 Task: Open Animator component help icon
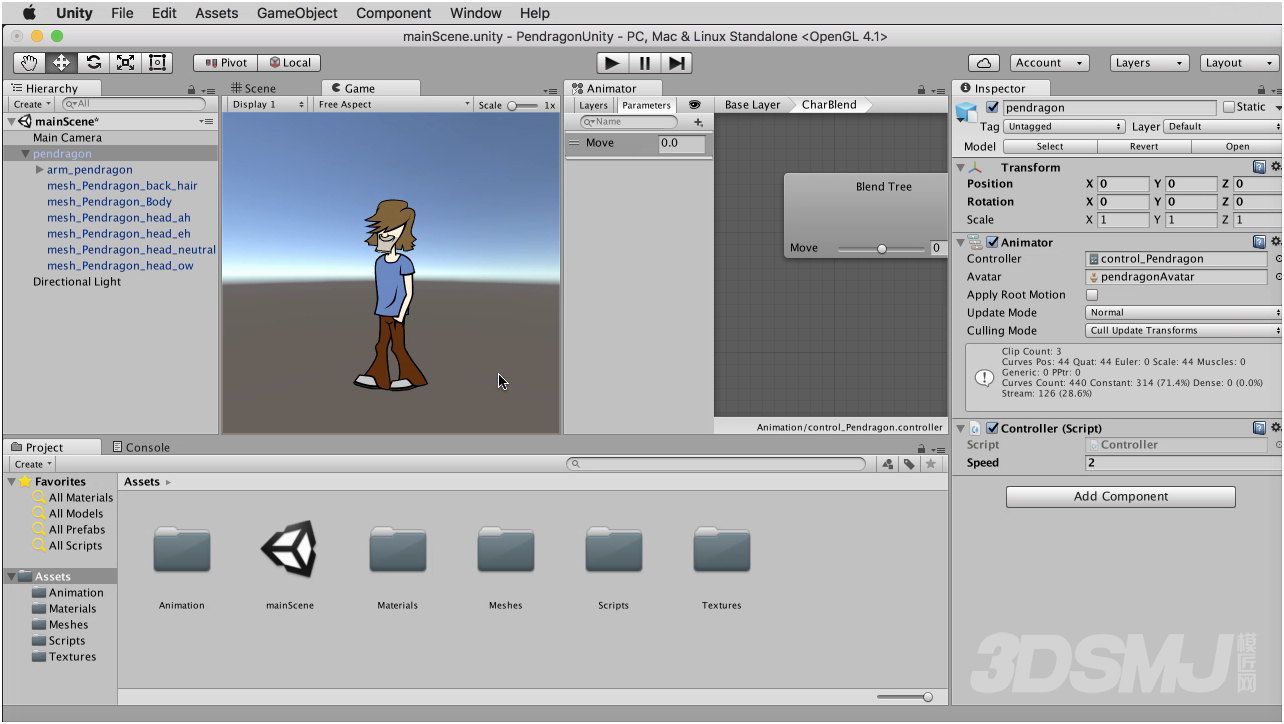(1259, 242)
